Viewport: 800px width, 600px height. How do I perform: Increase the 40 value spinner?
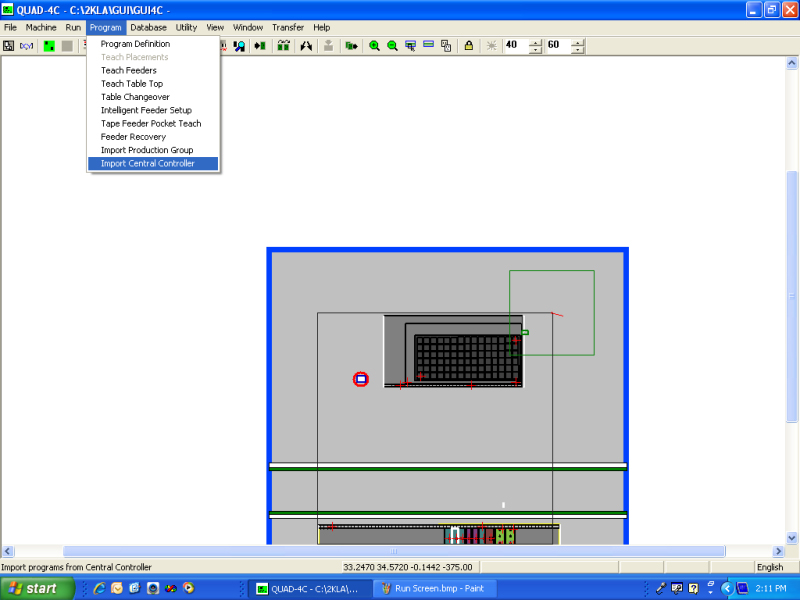(535, 42)
